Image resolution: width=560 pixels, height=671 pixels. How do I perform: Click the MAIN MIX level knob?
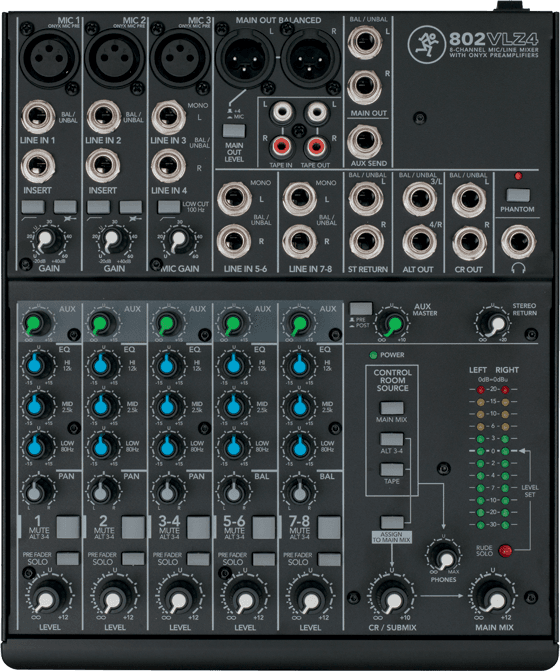click(494, 598)
